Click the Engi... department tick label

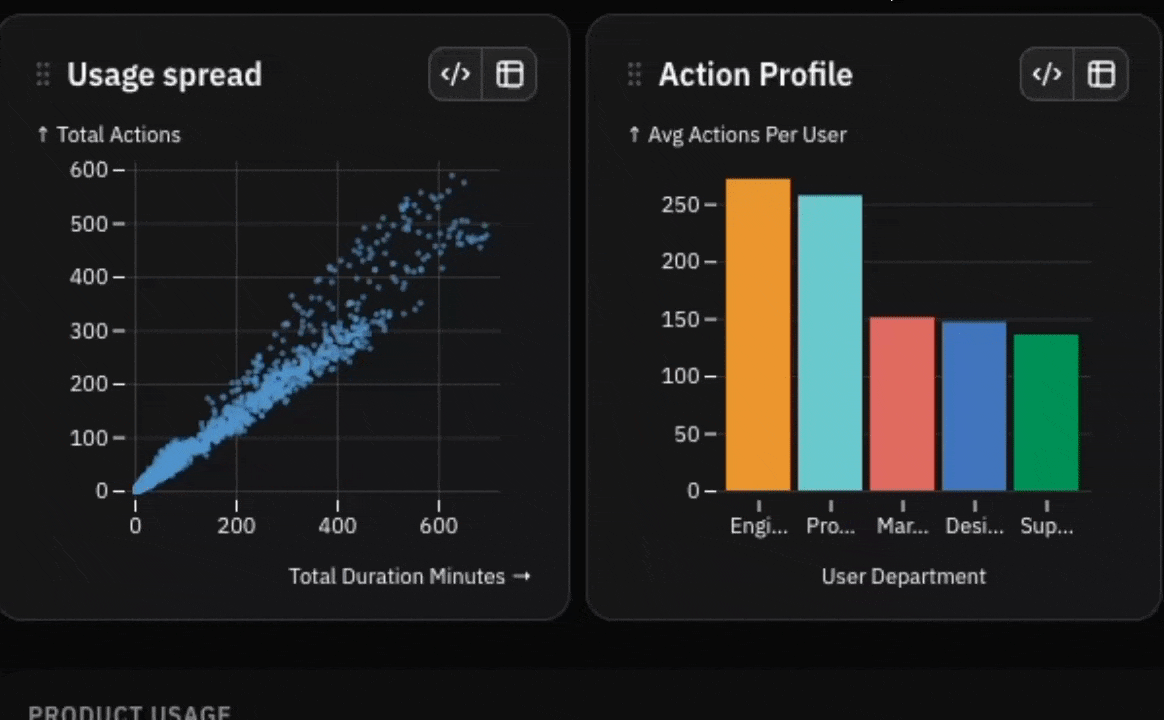(758, 526)
